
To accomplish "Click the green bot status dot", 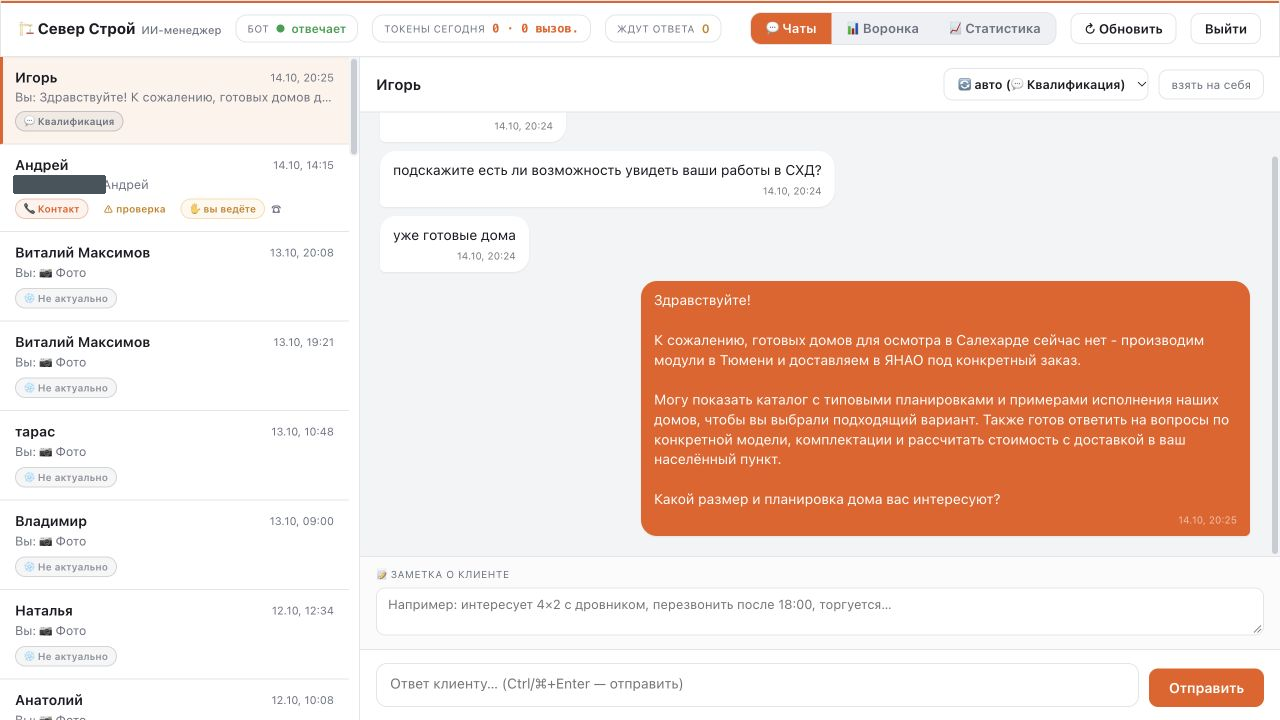I will point(280,29).
